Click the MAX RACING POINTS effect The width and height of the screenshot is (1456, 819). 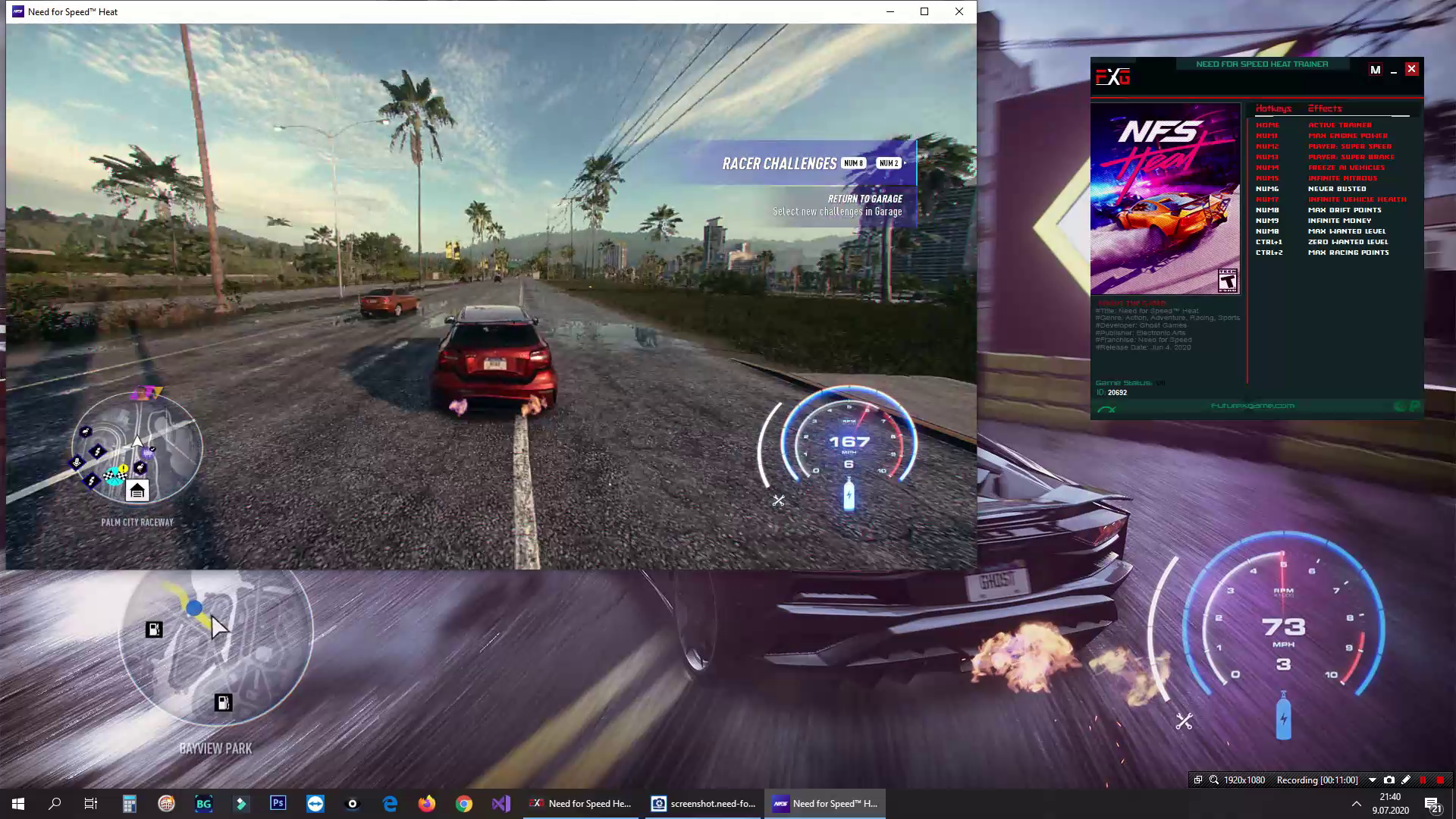1348,253
